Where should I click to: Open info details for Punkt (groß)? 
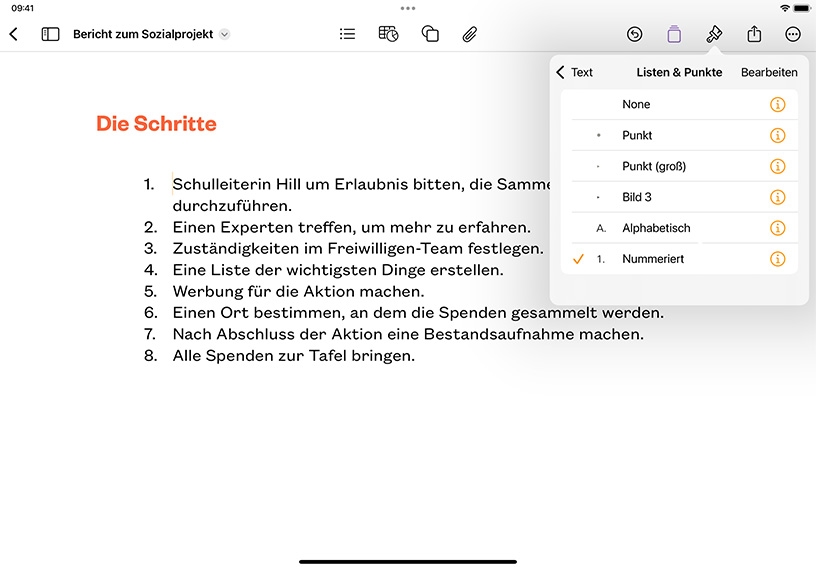click(x=777, y=166)
